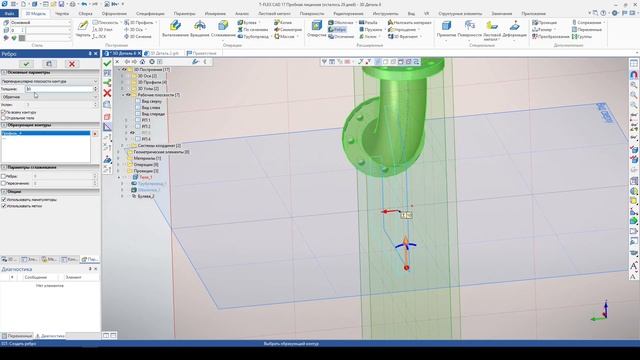Screen dimensions: 640x360
Task: Collapse the Основные параметры section
Action: (4, 73)
